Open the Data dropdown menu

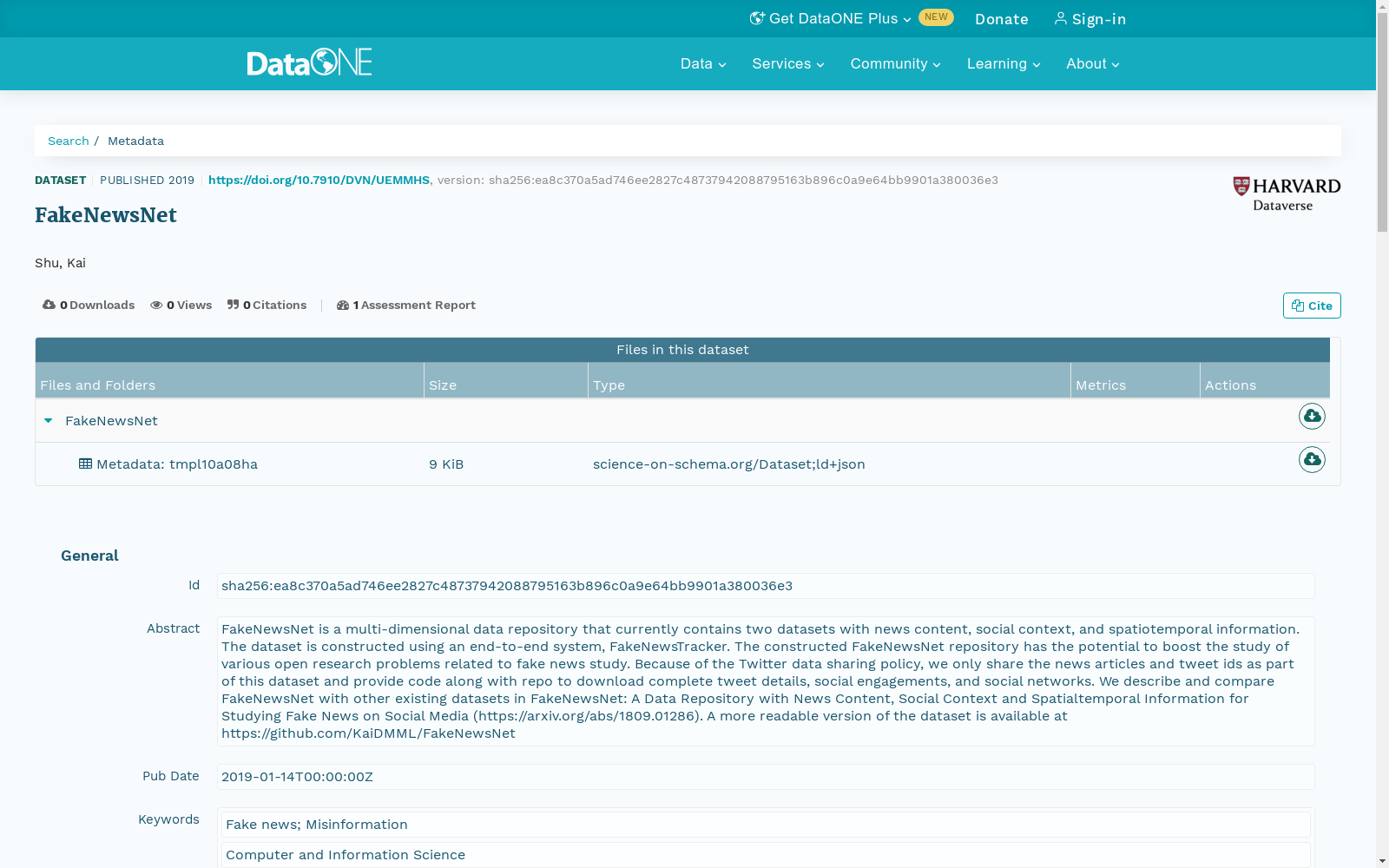click(x=702, y=63)
